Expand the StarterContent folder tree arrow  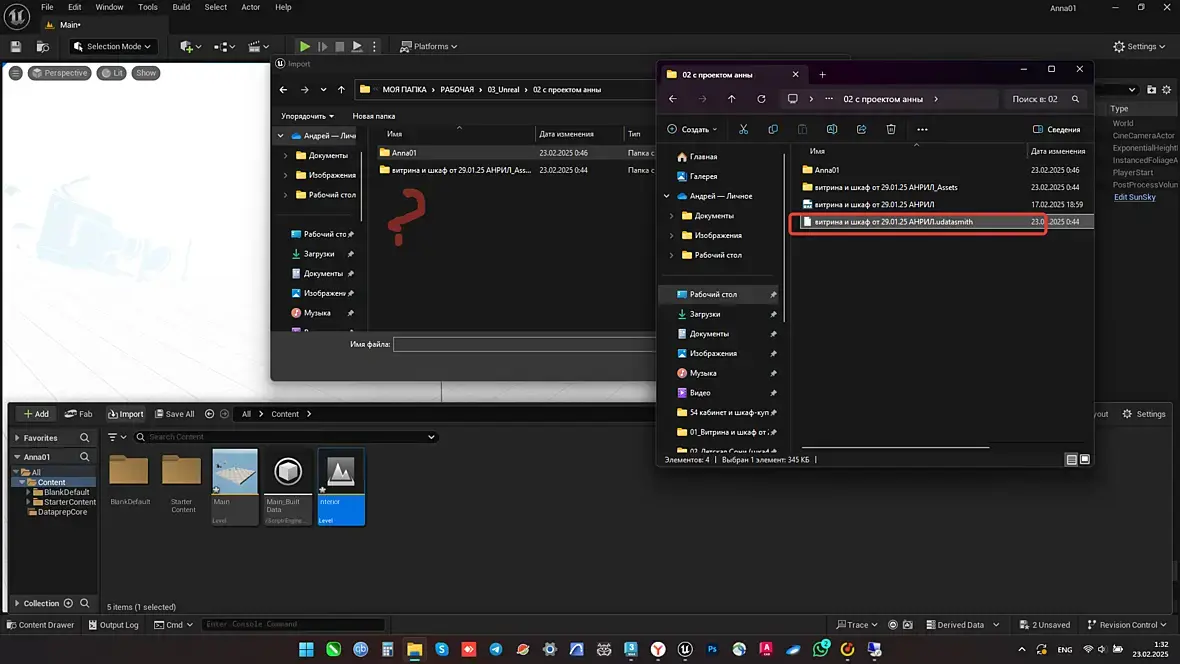point(29,502)
